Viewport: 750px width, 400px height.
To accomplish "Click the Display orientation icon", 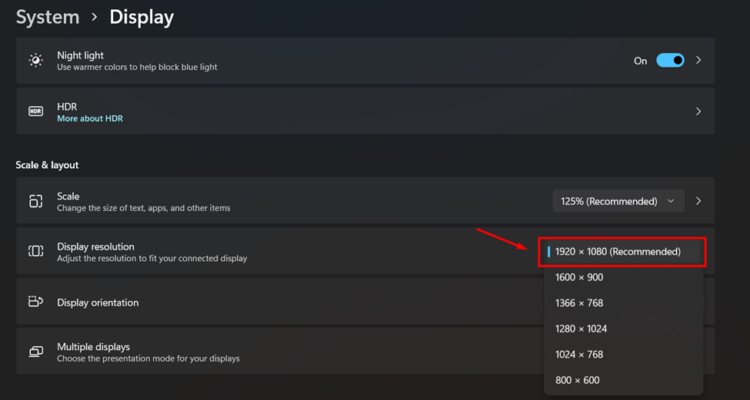I will coord(36,302).
